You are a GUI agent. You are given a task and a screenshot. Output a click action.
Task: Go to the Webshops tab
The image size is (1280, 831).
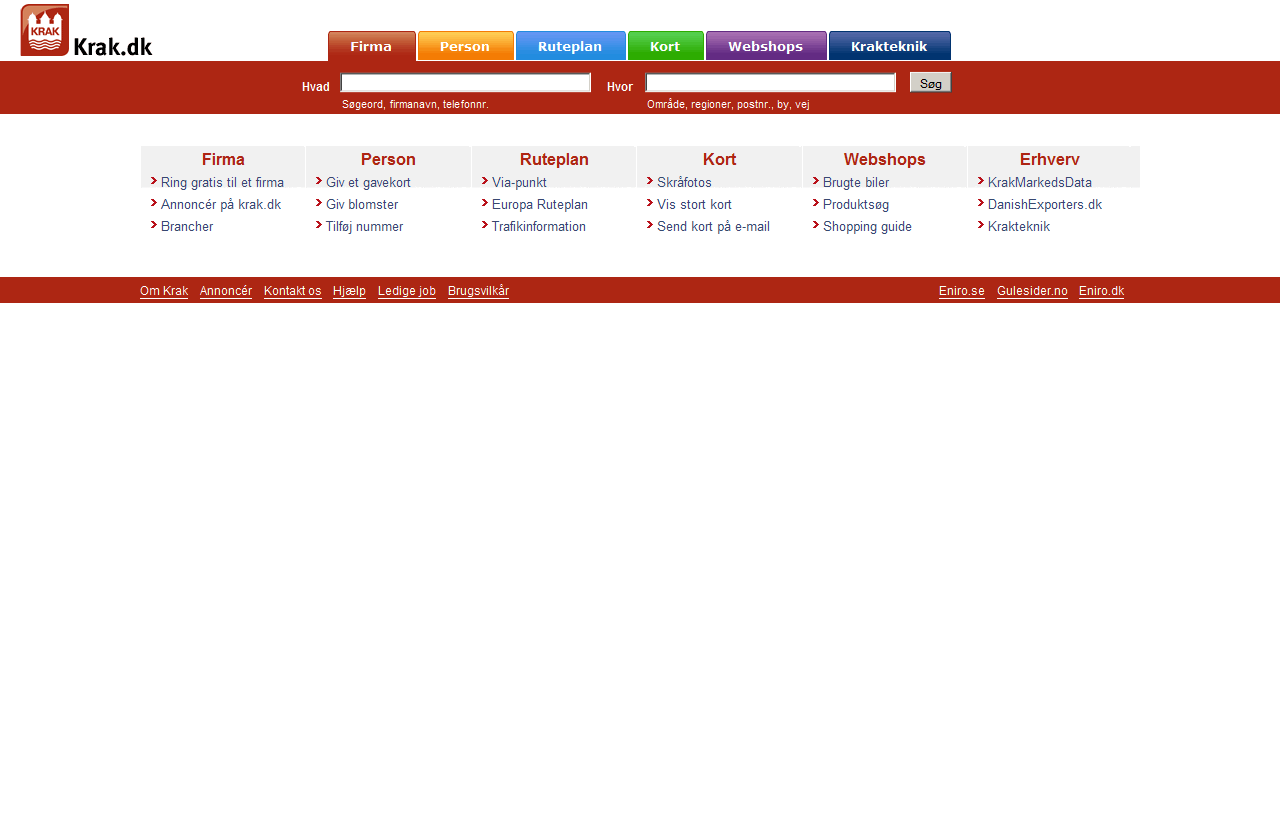click(x=766, y=46)
